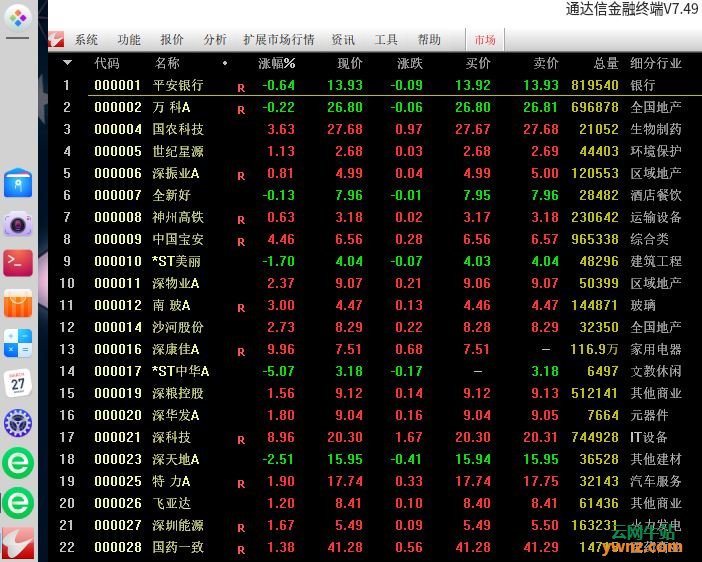Click the 酒店餐饮 industry cell
This screenshot has width=702, height=562.
click(x=656, y=195)
